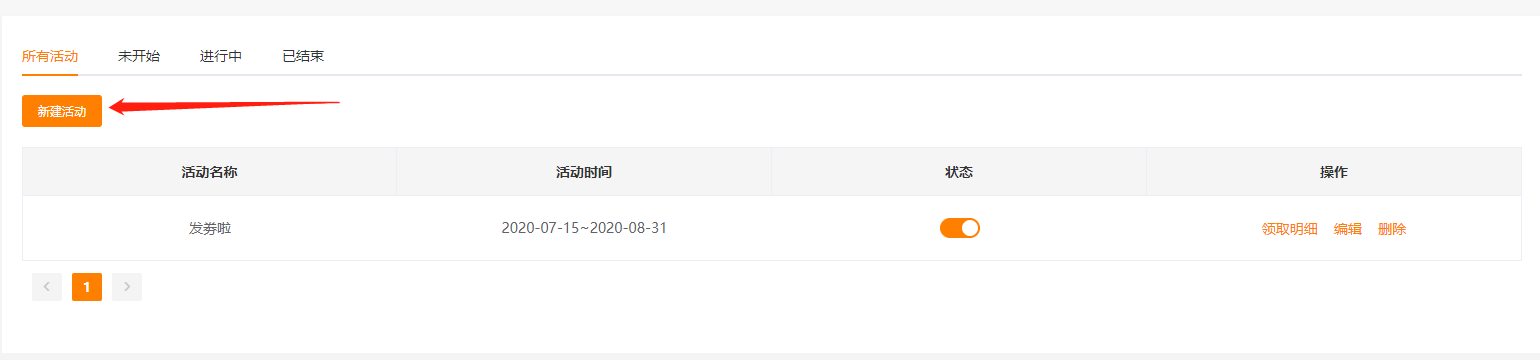
Task: Go to the previous page arrow
Action: click(47, 287)
